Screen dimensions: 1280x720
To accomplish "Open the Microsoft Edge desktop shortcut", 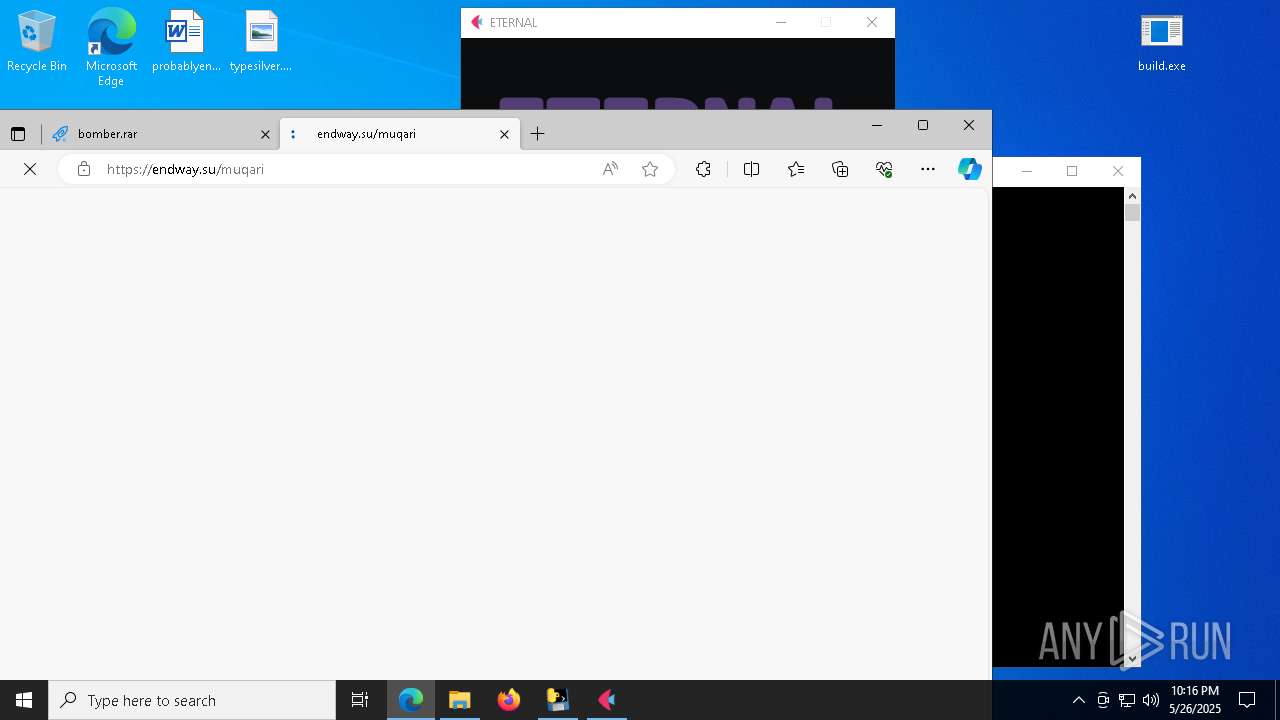I will 111,47.
